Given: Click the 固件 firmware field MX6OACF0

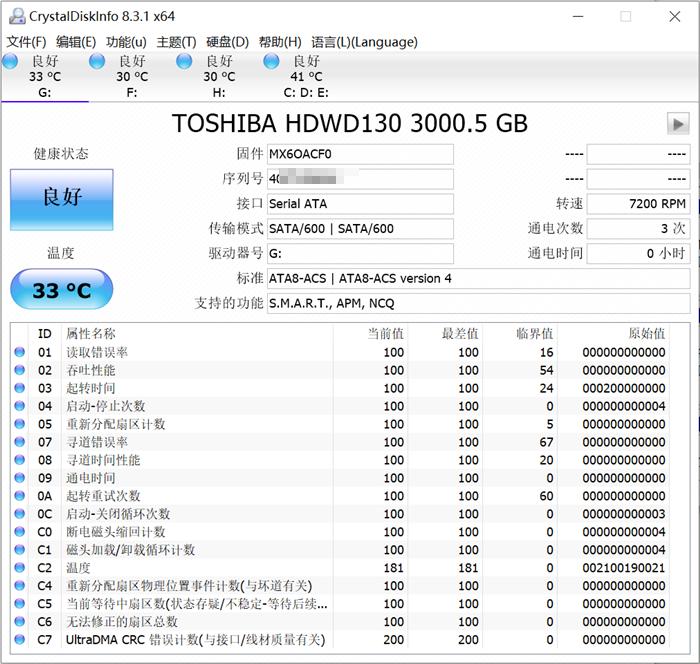Looking at the screenshot, I should pyautogui.click(x=359, y=154).
